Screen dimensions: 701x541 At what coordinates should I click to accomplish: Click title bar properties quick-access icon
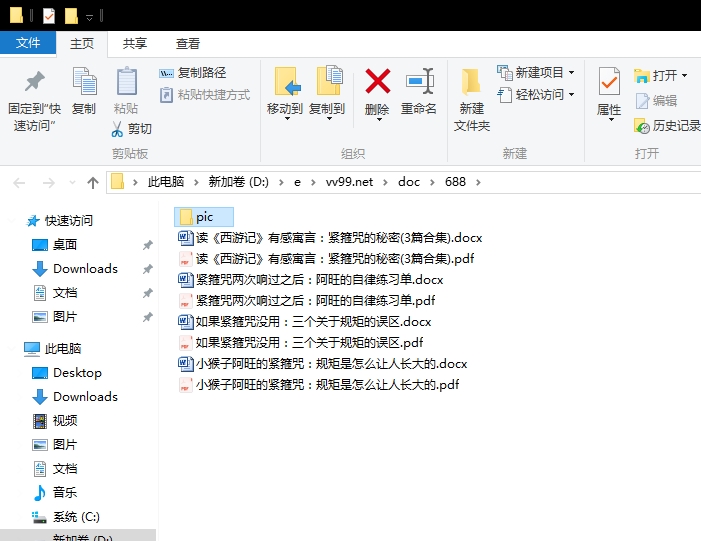(x=49, y=16)
